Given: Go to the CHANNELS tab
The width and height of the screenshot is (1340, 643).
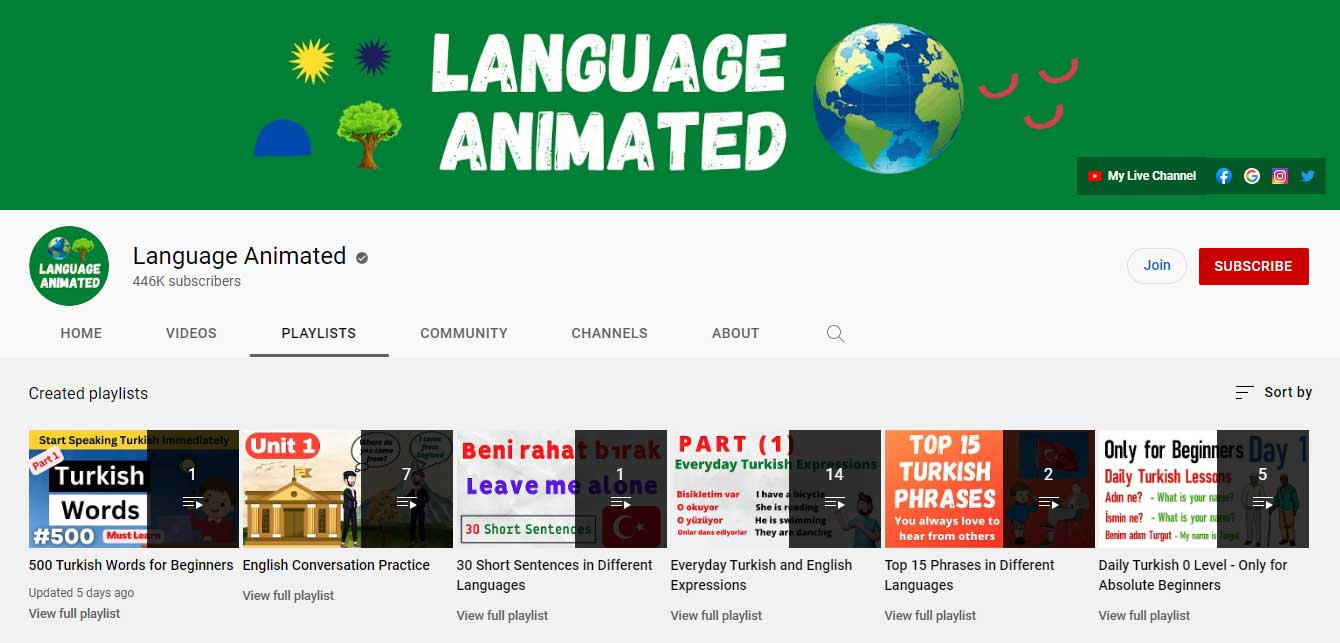Looking at the screenshot, I should (609, 333).
